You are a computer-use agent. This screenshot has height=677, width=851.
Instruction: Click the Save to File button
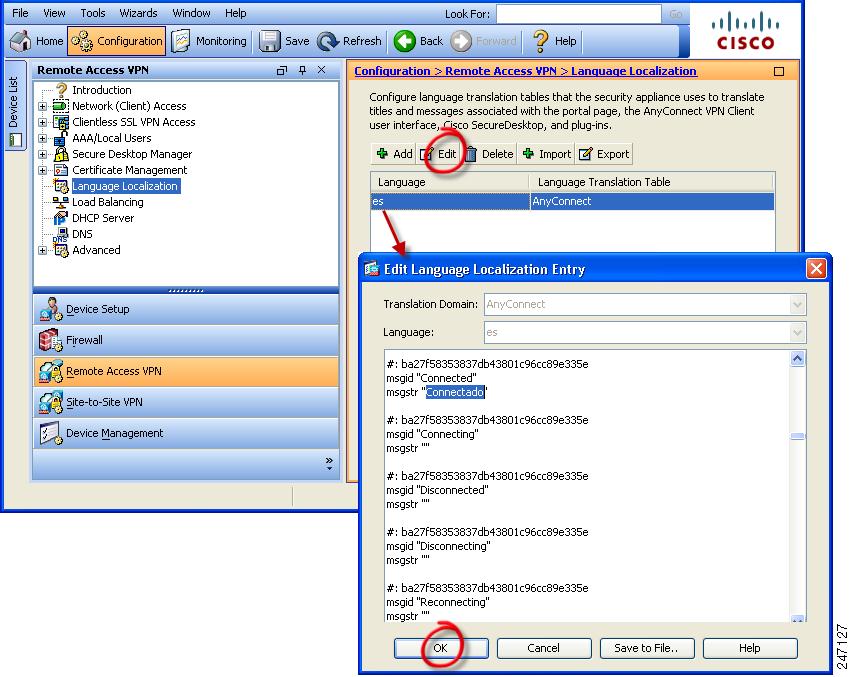click(x=647, y=648)
